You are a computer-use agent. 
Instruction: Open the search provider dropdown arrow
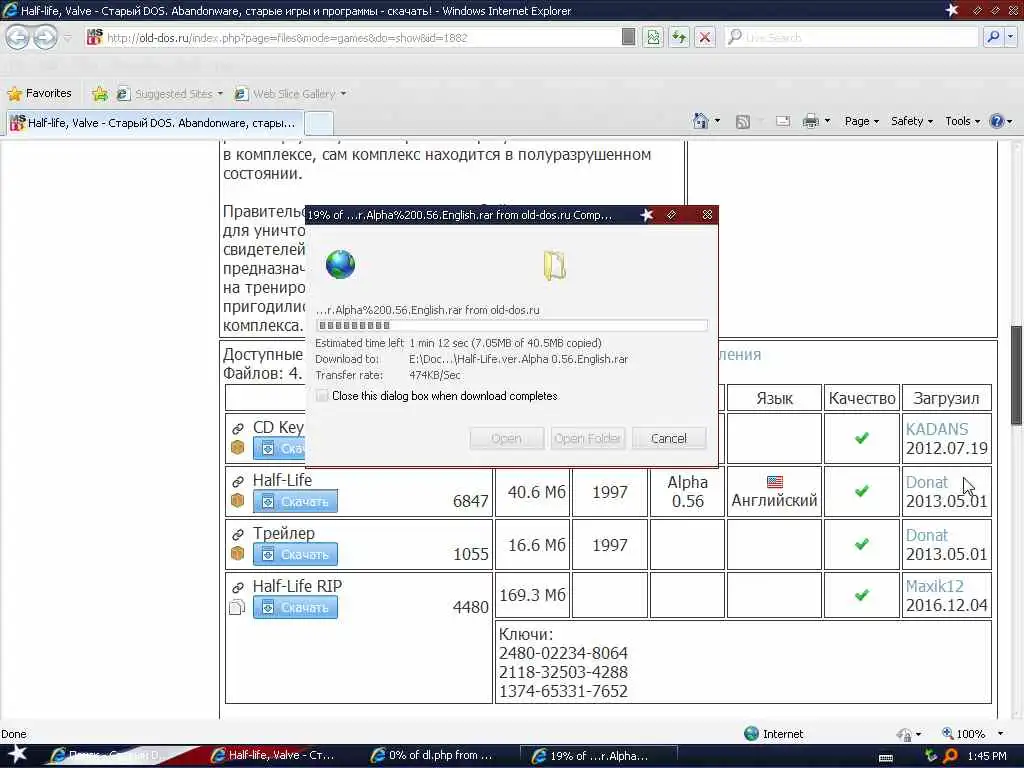[x=1010, y=37]
